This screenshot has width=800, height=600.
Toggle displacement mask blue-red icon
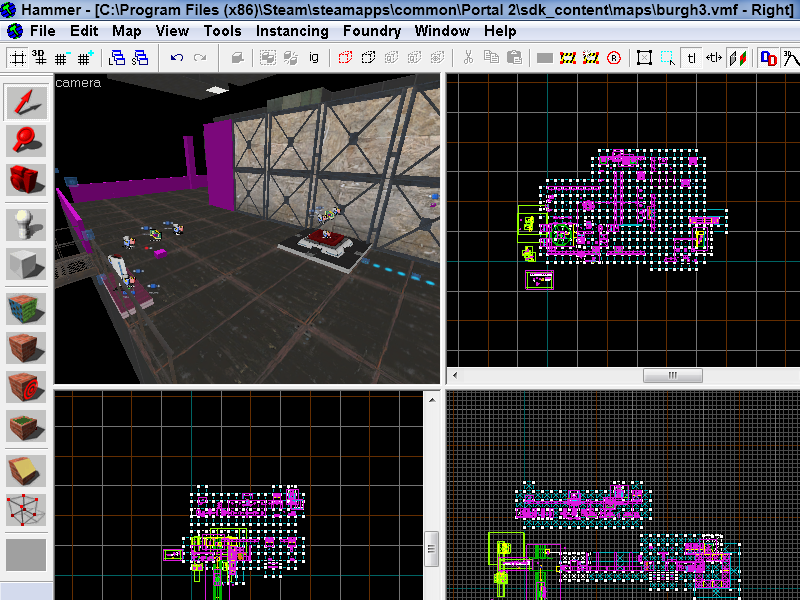pos(768,58)
